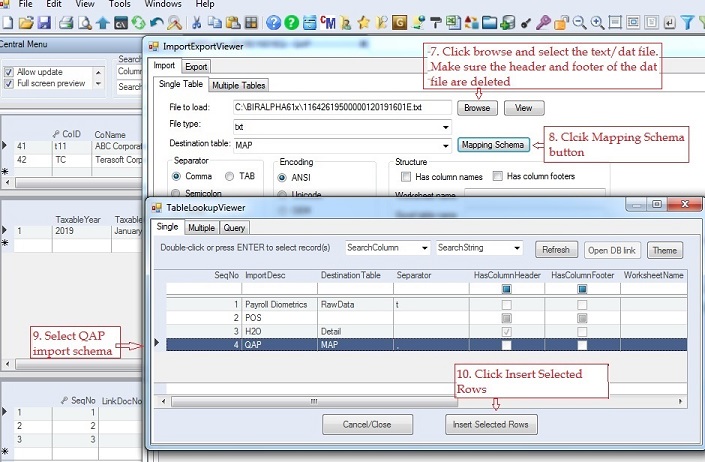Click the CM toolbar icon
The width and height of the screenshot is (705, 462).
tap(328, 22)
